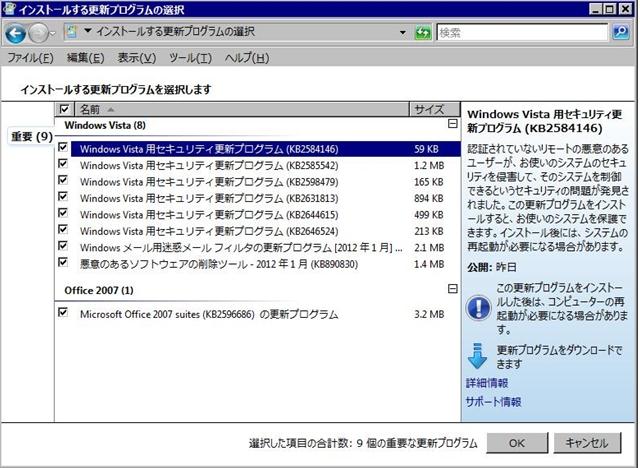The width and height of the screenshot is (640, 468).
Task: Open the 編集(E) menu
Action: point(85,58)
